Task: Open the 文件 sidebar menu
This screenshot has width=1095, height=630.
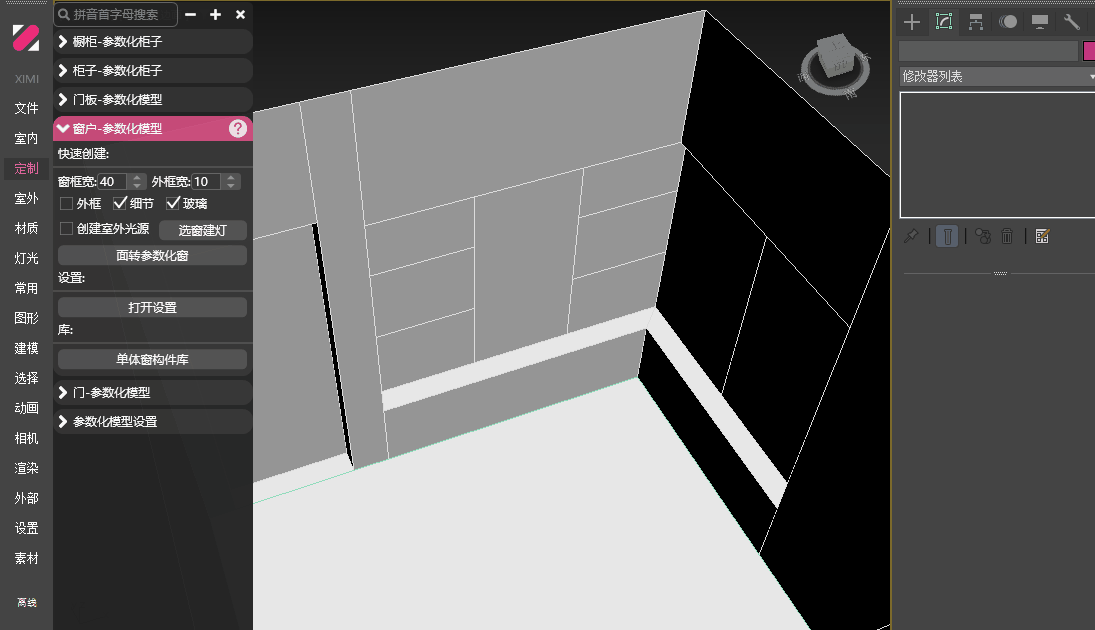Action: pos(27,108)
